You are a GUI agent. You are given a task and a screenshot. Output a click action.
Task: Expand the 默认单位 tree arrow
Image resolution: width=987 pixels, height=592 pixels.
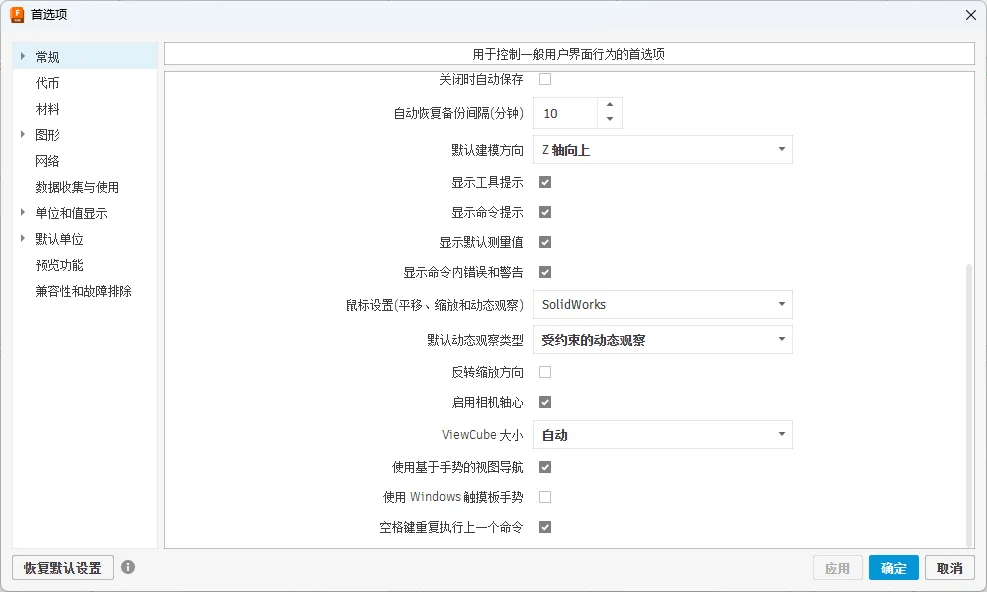[x=23, y=238]
